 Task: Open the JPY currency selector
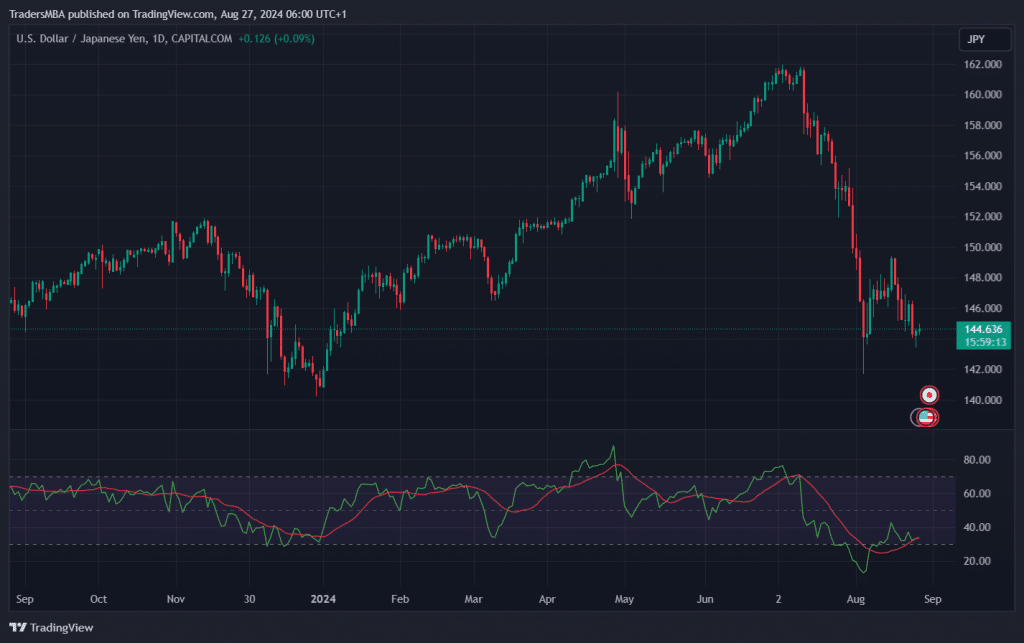point(977,40)
